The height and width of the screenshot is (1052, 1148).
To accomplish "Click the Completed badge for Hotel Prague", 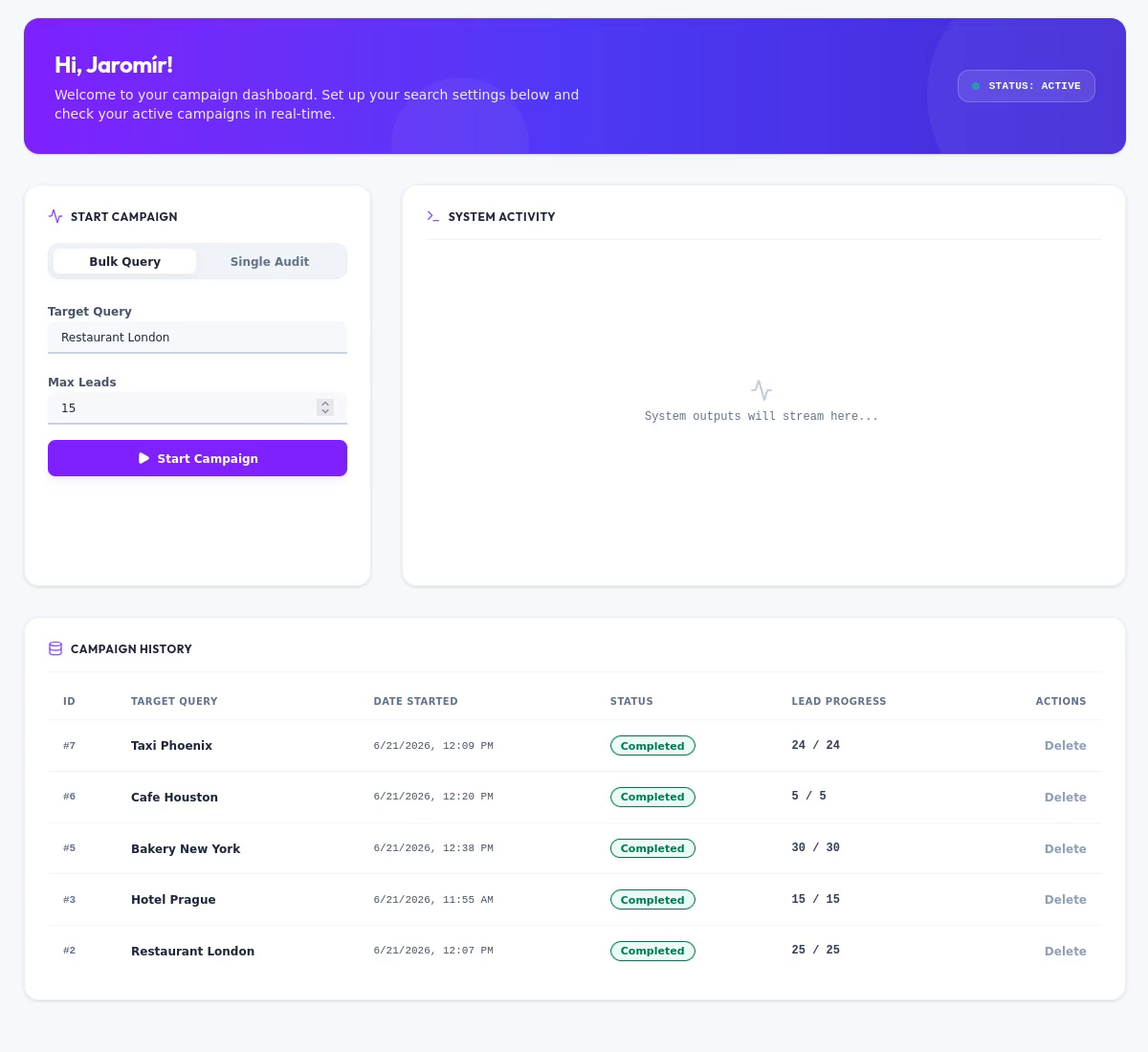I will point(652,900).
